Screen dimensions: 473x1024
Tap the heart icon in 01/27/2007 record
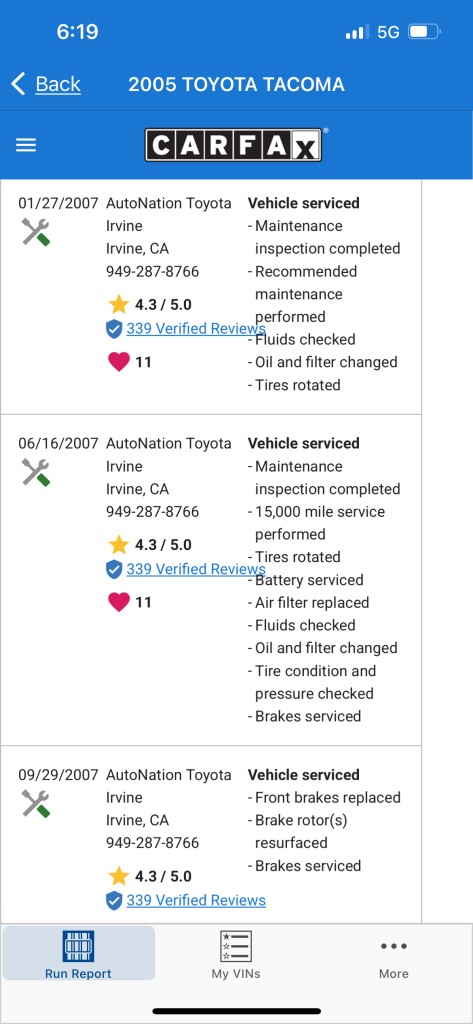tap(119, 362)
